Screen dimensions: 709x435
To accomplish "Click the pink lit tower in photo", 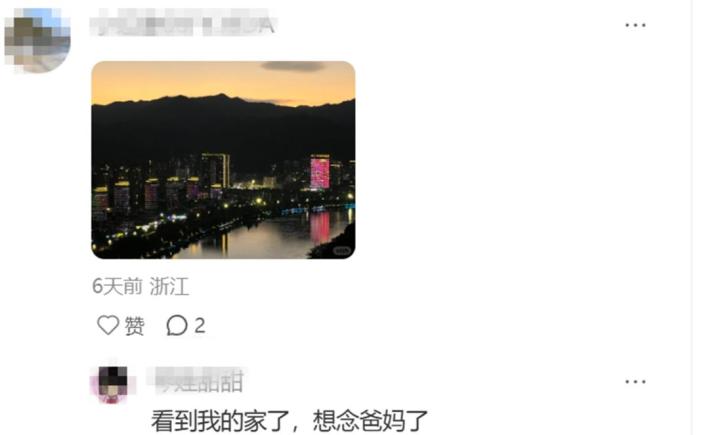I will click(320, 172).
